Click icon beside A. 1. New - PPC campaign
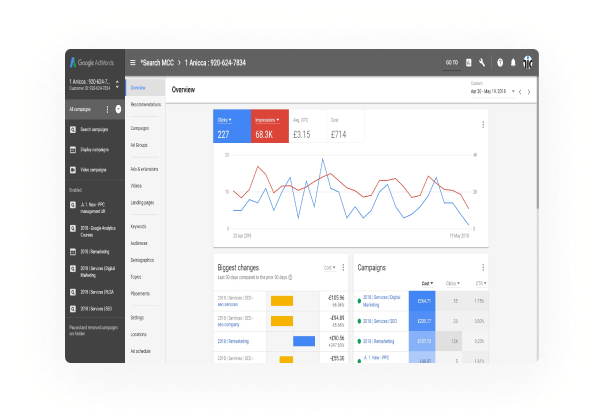603x410 pixels. tap(73, 205)
